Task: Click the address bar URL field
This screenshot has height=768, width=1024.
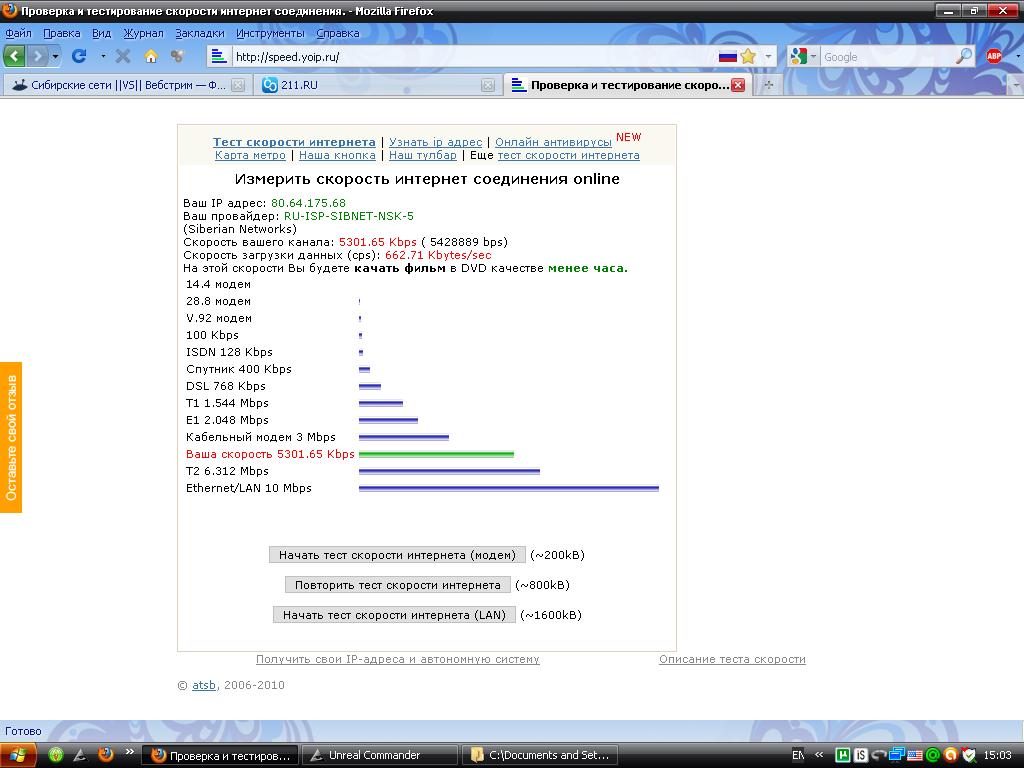Action: point(470,57)
